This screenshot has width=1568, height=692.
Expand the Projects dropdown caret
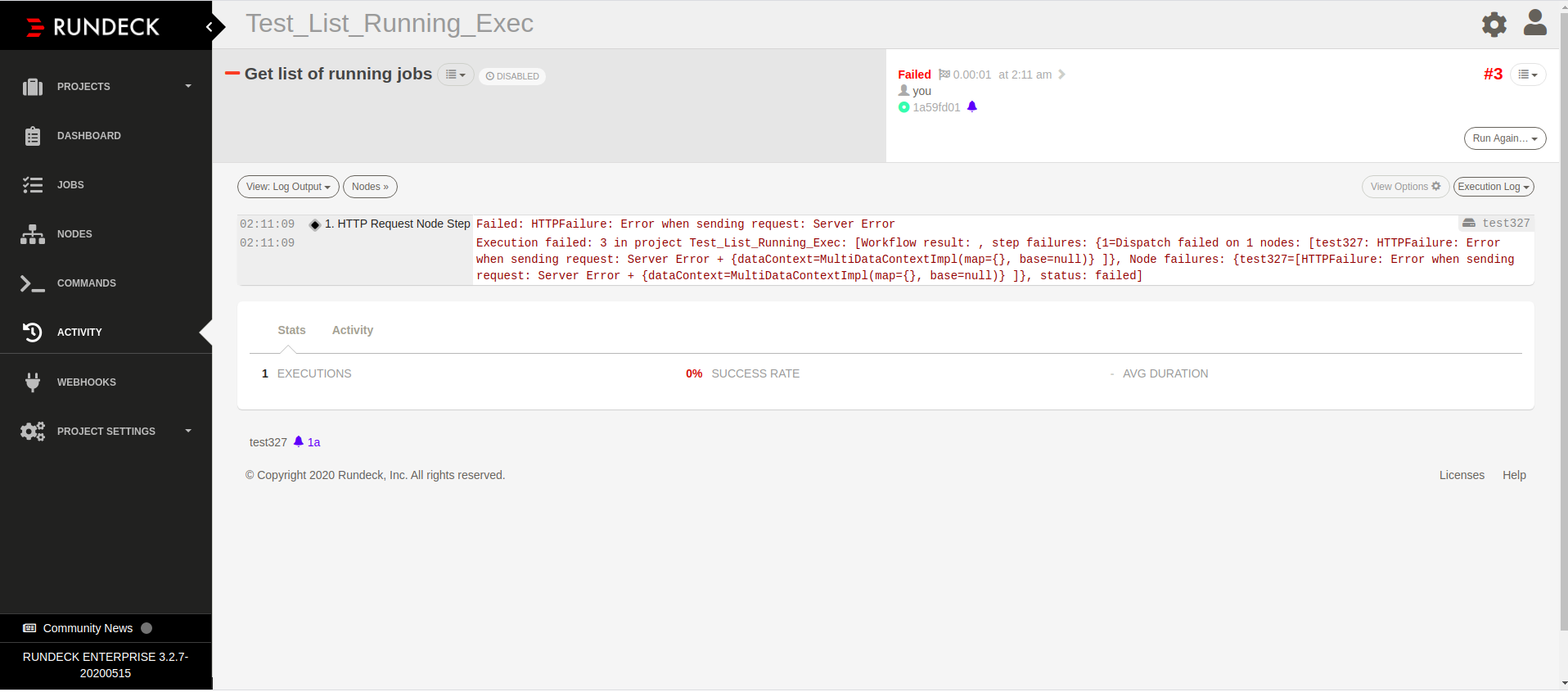[x=188, y=86]
